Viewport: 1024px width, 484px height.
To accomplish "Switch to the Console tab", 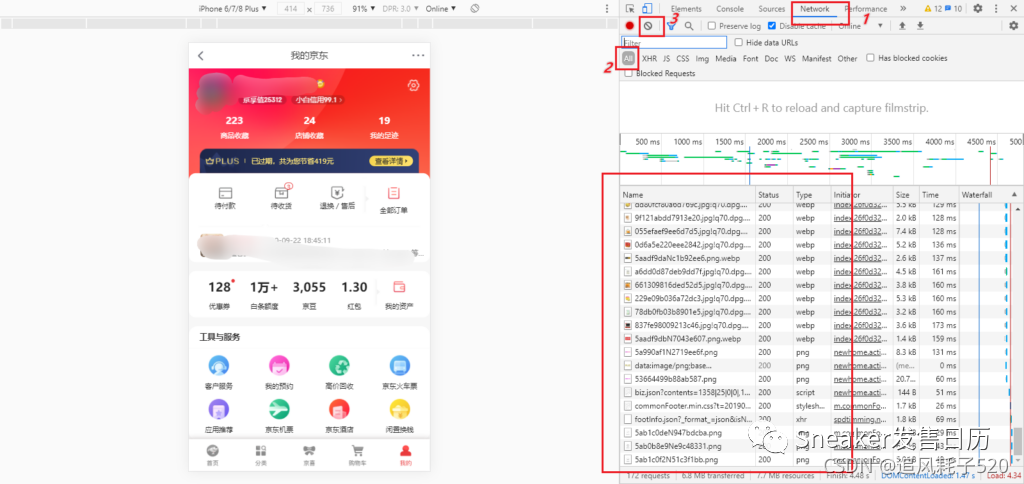I will pos(729,8).
